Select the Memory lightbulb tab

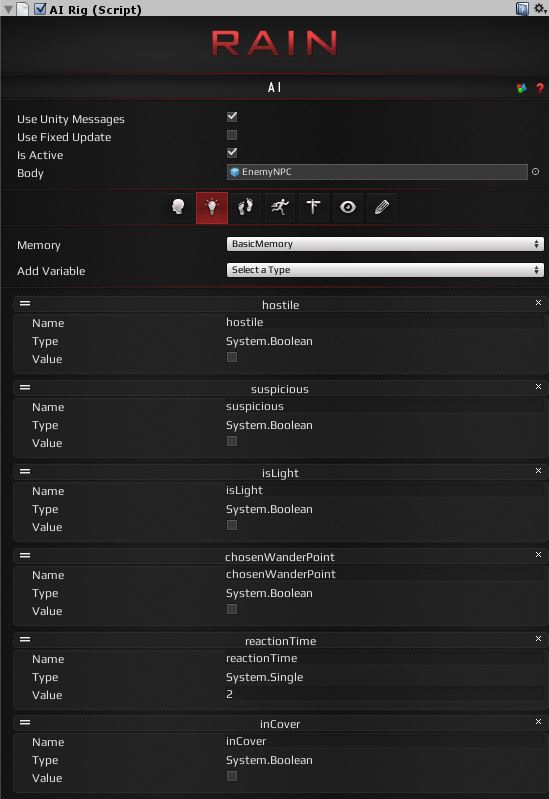point(212,207)
